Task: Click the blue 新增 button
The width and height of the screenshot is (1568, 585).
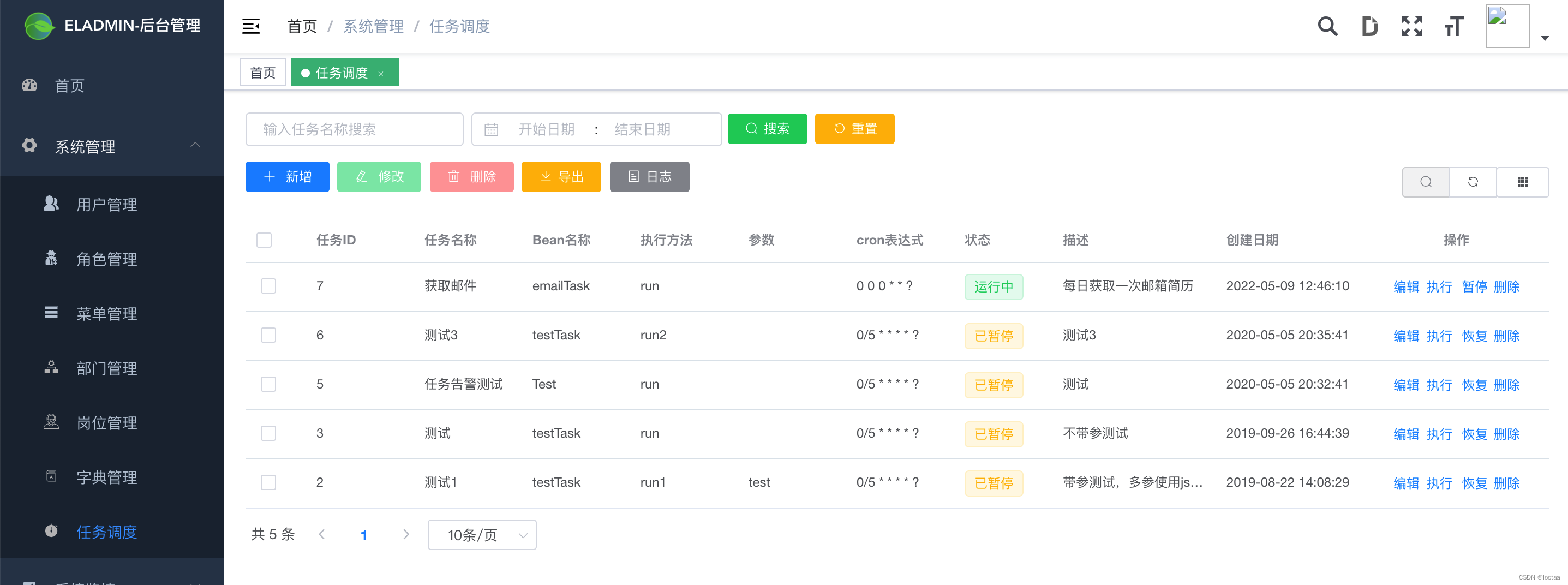Action: (x=288, y=176)
